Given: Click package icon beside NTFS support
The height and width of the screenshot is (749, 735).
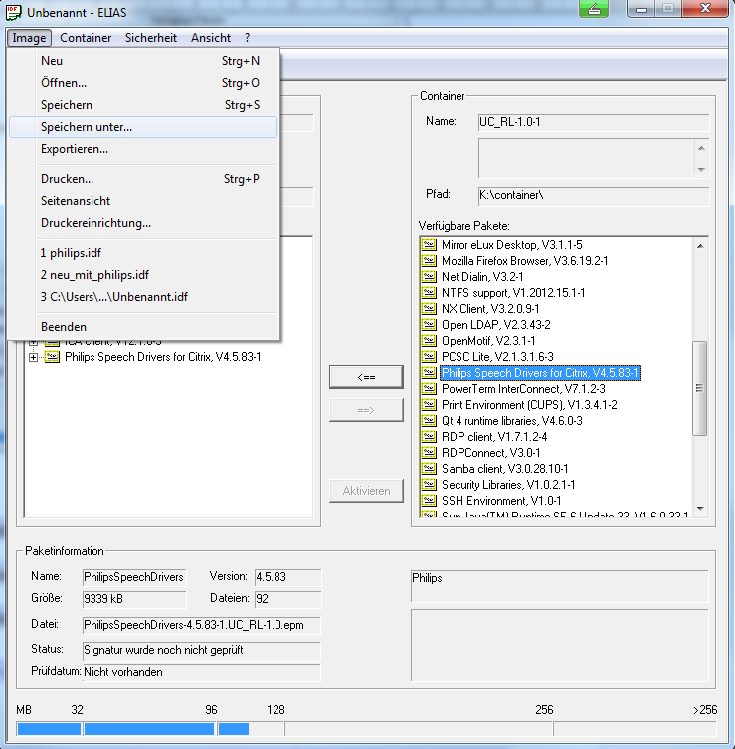Looking at the screenshot, I should (x=429, y=293).
